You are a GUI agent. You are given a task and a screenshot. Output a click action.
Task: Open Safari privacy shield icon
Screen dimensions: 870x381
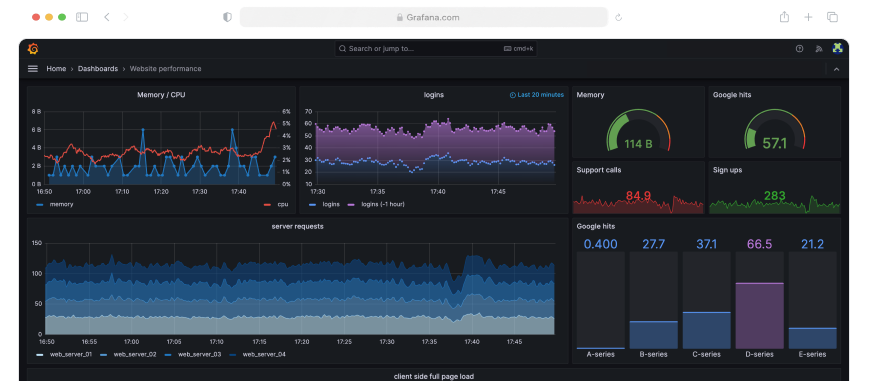tap(227, 17)
